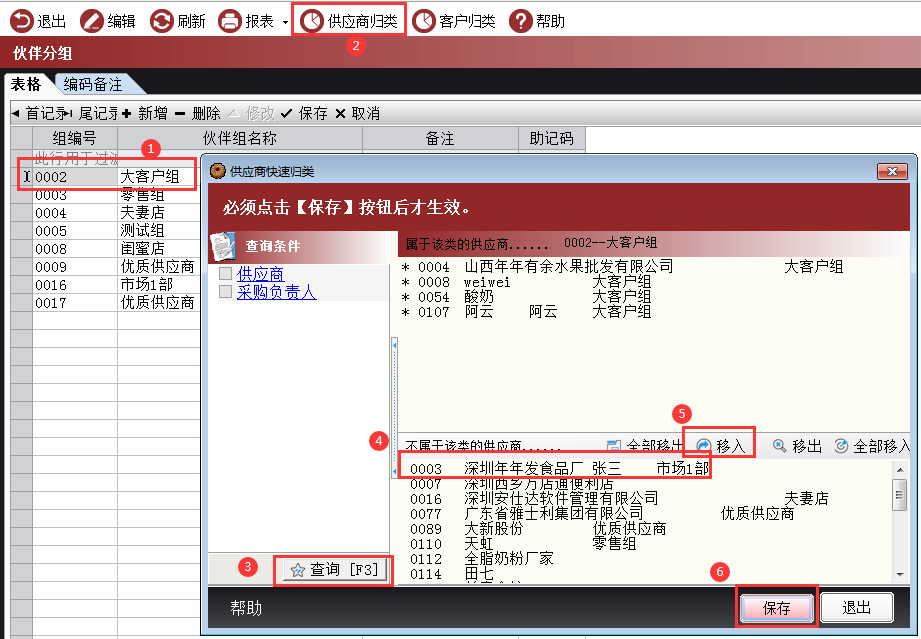This screenshot has width=921, height=639.
Task: Select supplier 0054 酸奶
Action: (x=526, y=297)
